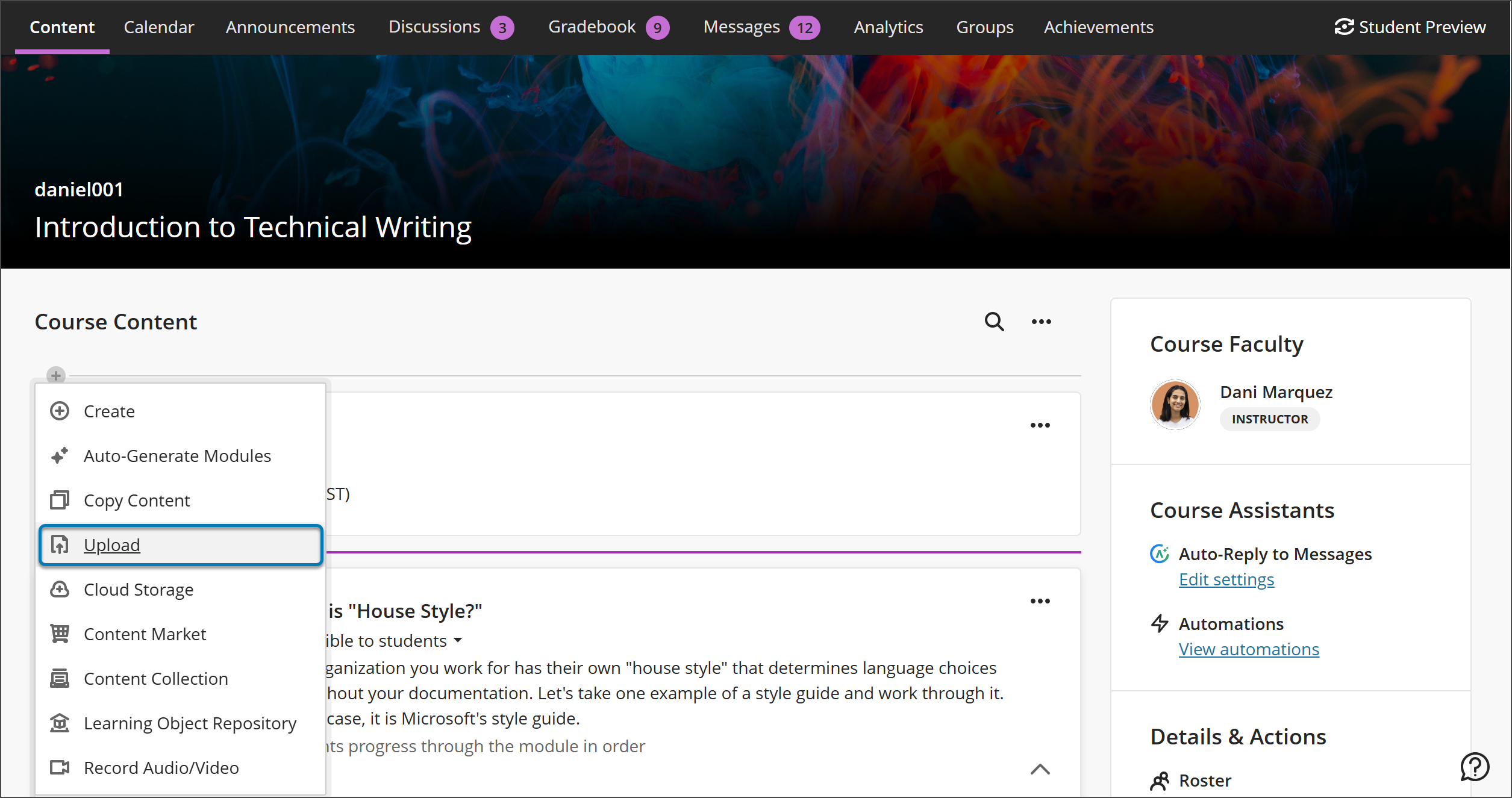Open View automations link

pyautogui.click(x=1248, y=649)
